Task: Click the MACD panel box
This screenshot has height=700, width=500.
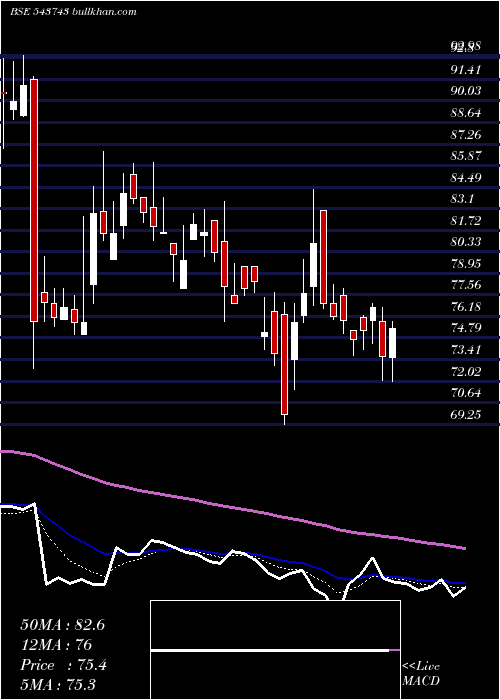Action: click(x=275, y=650)
